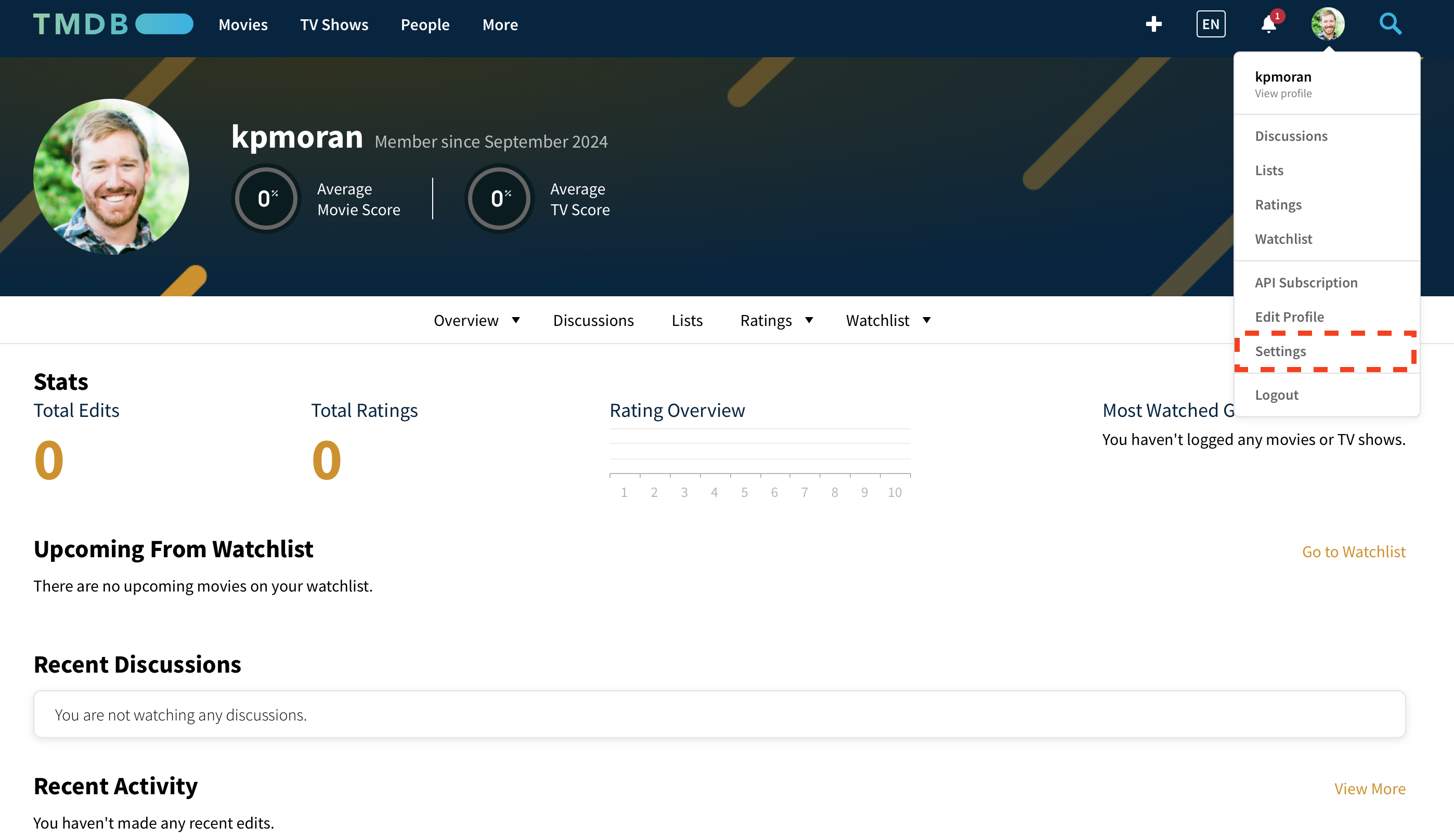This screenshot has height=840, width=1454.
Task: Open the Discussions tab on the profile
Action: pos(593,320)
